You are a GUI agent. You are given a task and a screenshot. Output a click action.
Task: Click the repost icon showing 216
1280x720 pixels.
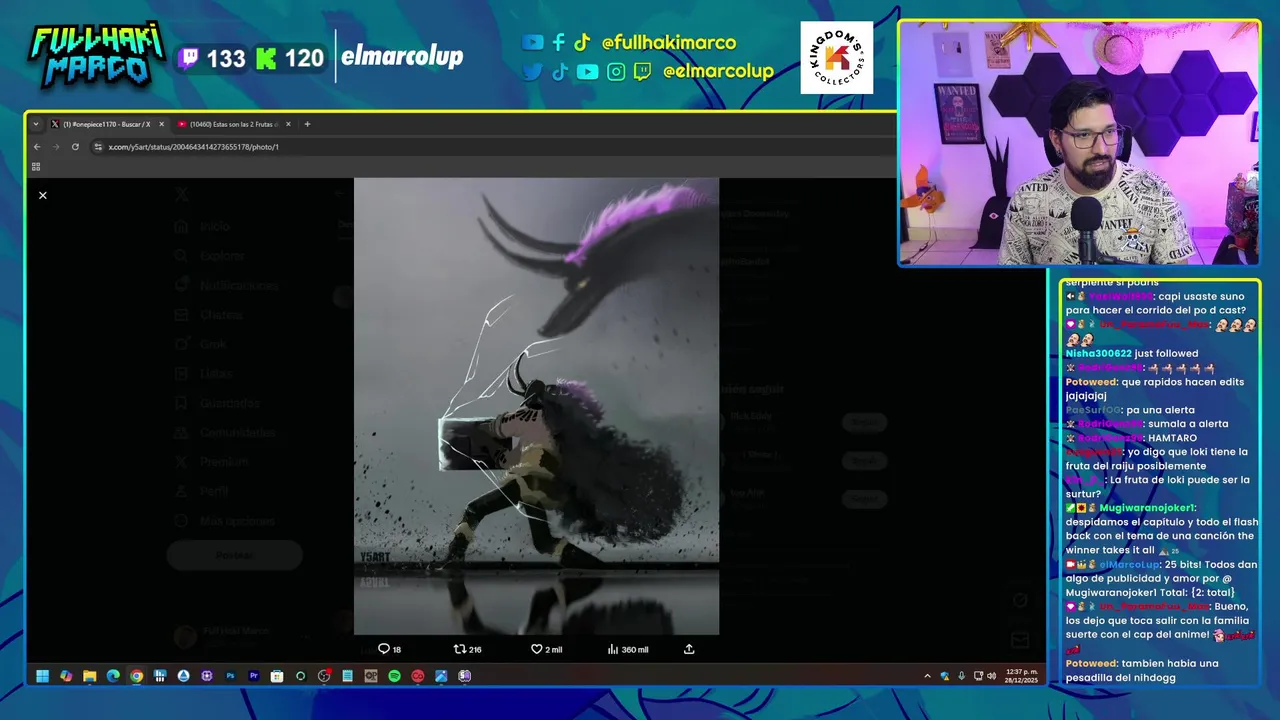pos(460,649)
